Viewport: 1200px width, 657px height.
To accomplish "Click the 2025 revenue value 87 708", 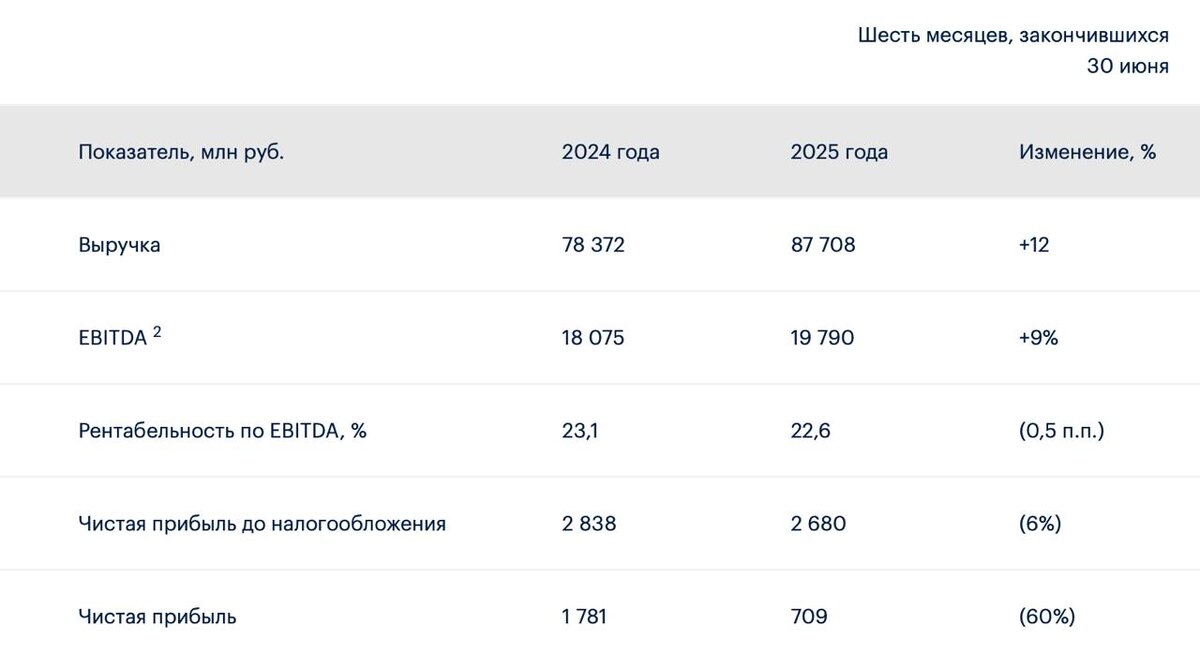I will point(823,245).
